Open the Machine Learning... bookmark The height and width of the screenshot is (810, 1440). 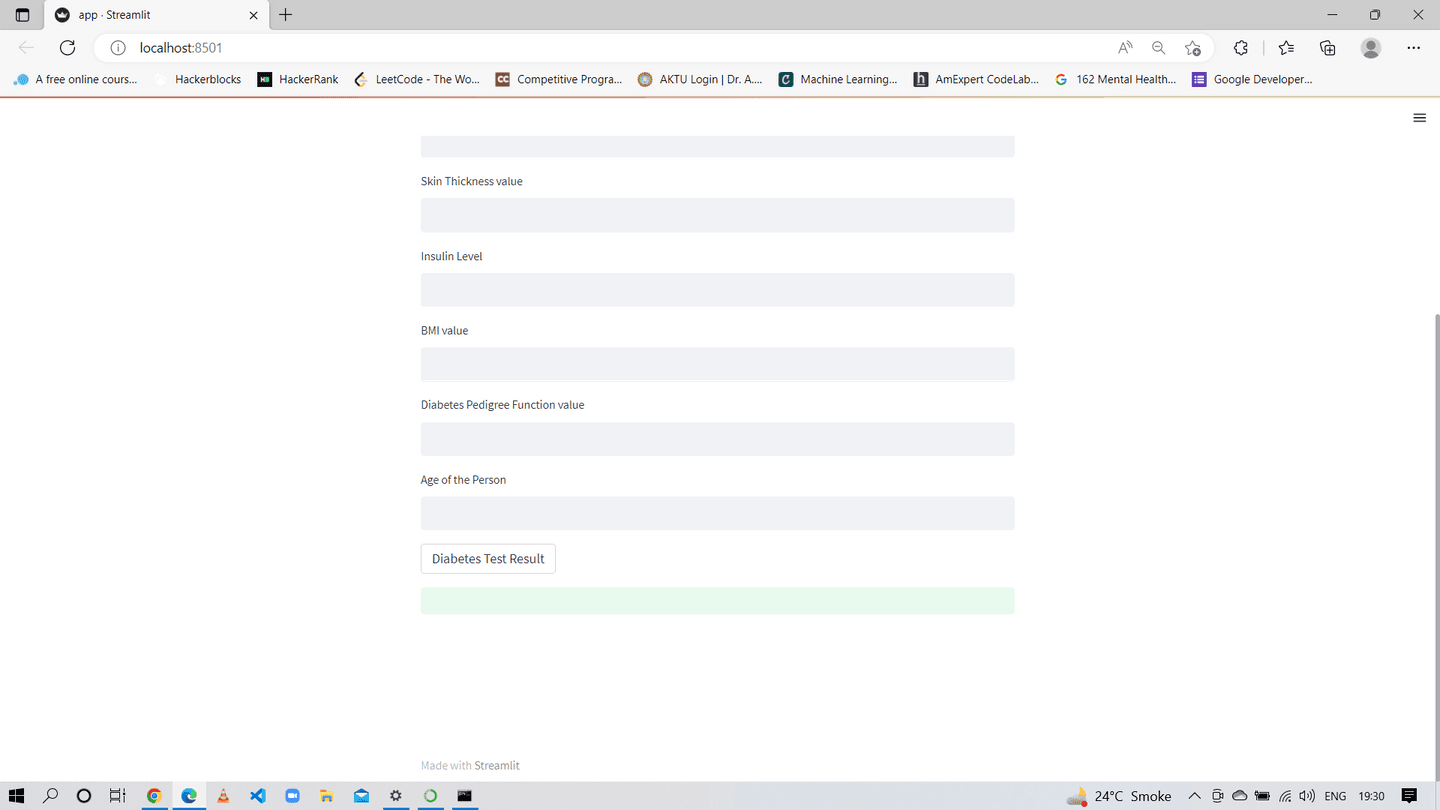tap(838, 79)
